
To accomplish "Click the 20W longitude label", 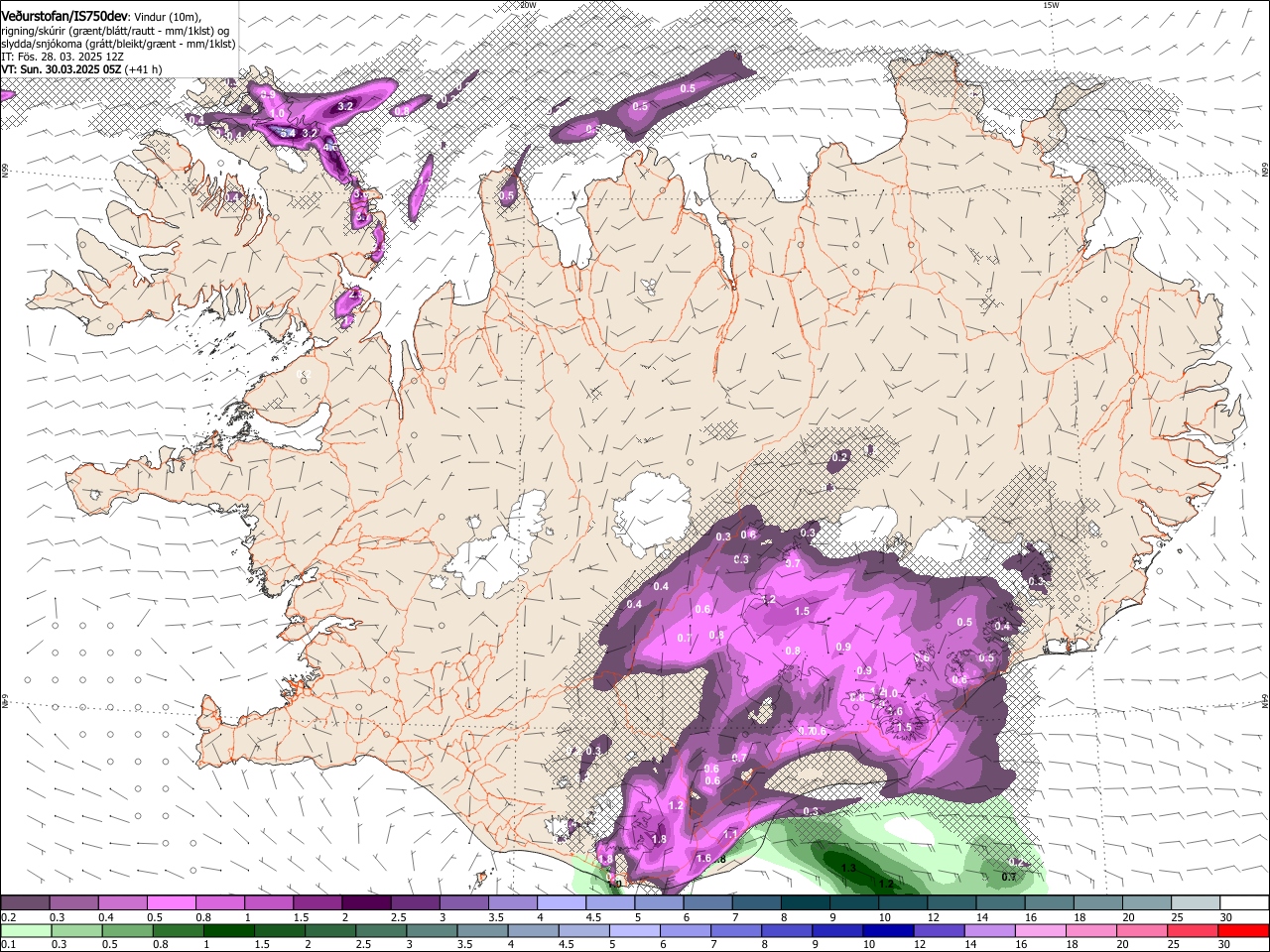I will [528, 5].
